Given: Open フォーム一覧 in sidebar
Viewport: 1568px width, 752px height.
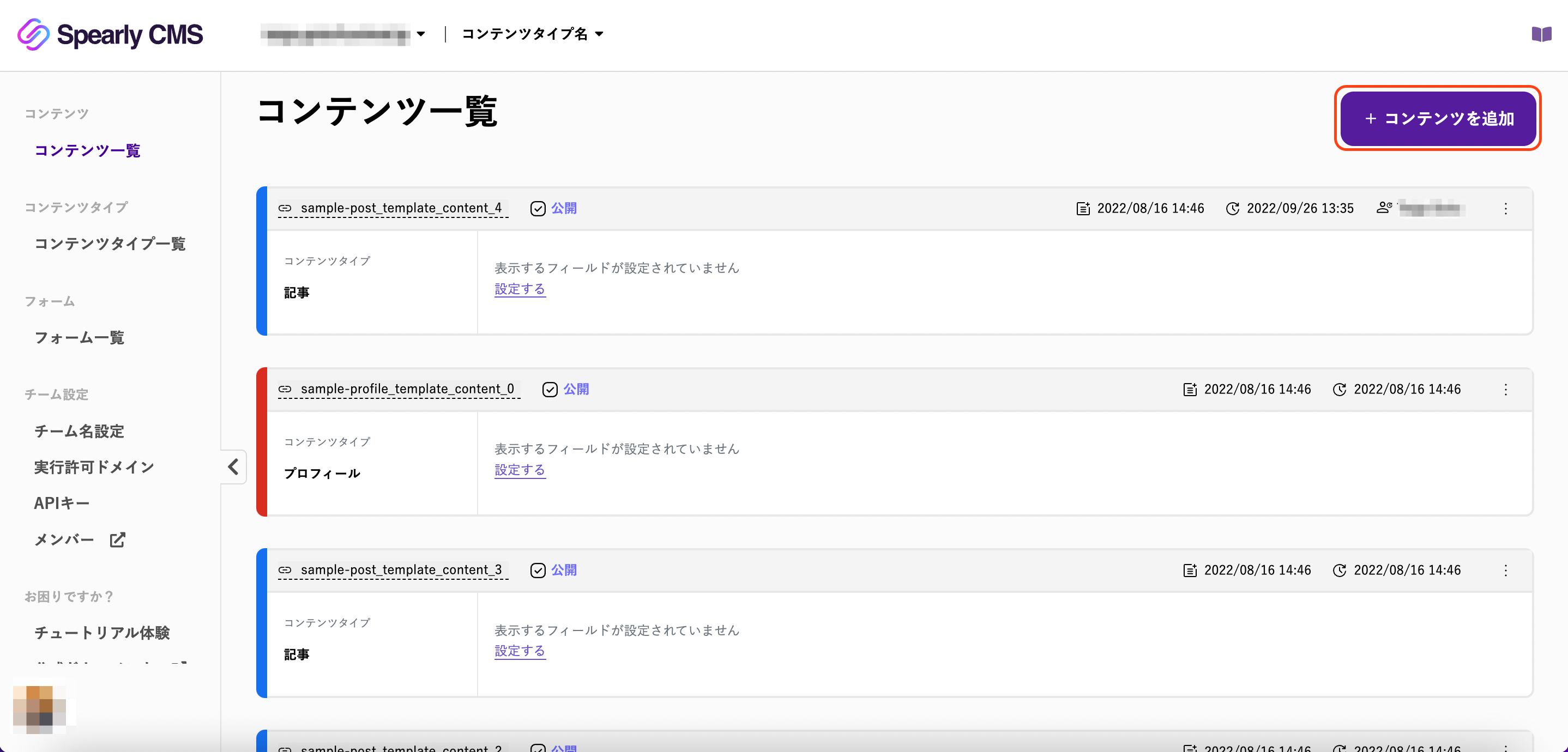Looking at the screenshot, I should point(79,338).
